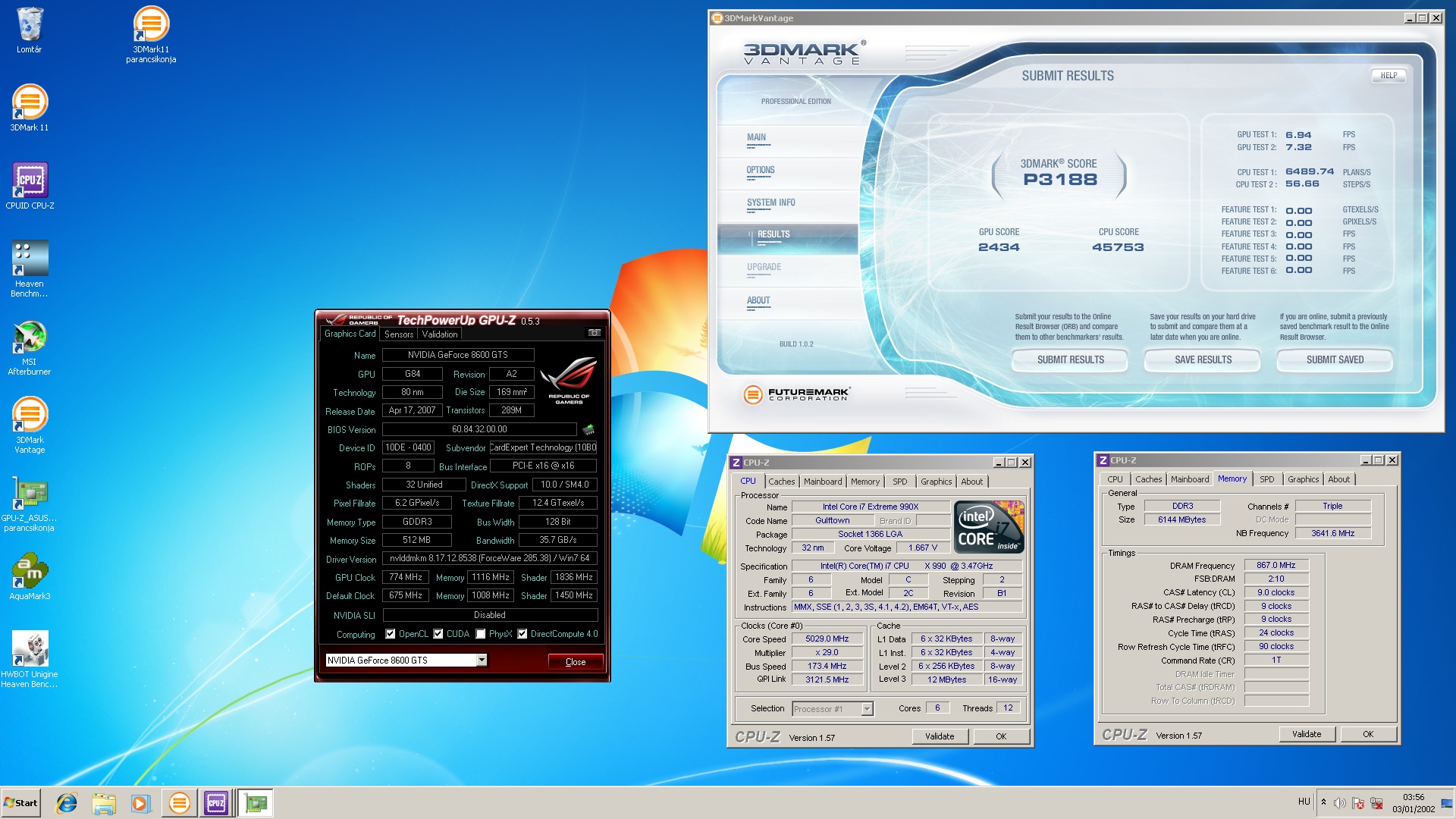Click the 3DMark score P3188
The image size is (1456, 819).
pyautogui.click(x=1060, y=180)
